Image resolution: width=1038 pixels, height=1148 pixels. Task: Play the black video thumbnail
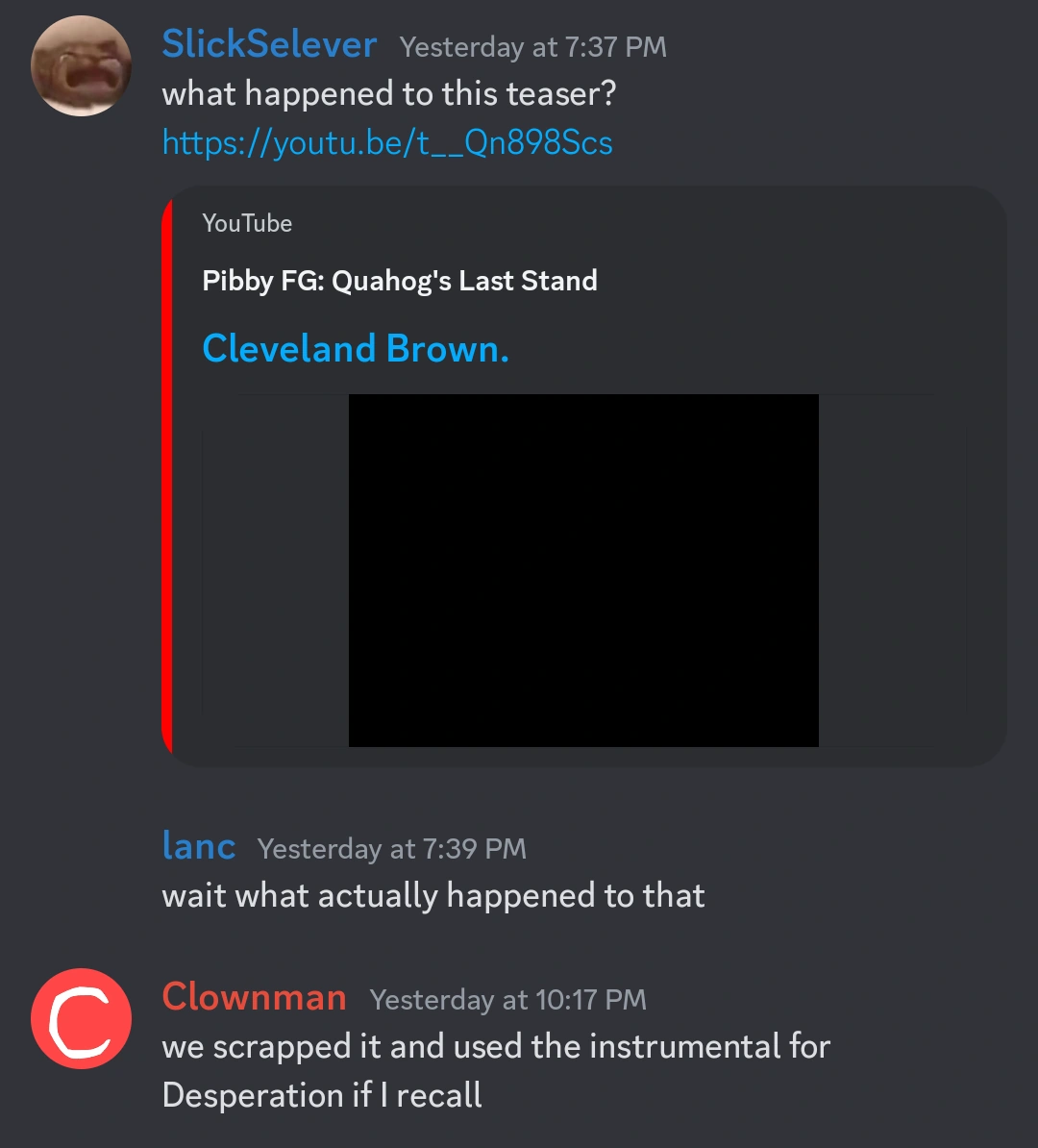[583, 570]
